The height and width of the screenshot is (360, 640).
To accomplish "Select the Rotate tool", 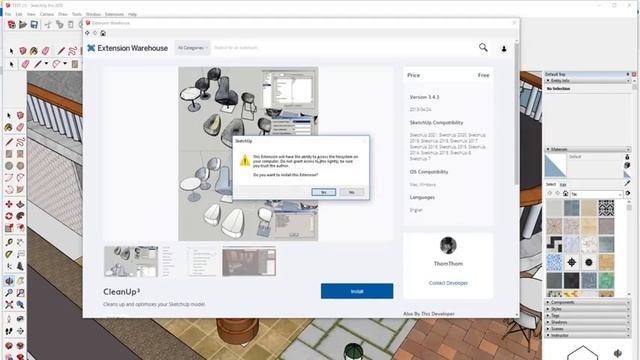I will point(9,216).
